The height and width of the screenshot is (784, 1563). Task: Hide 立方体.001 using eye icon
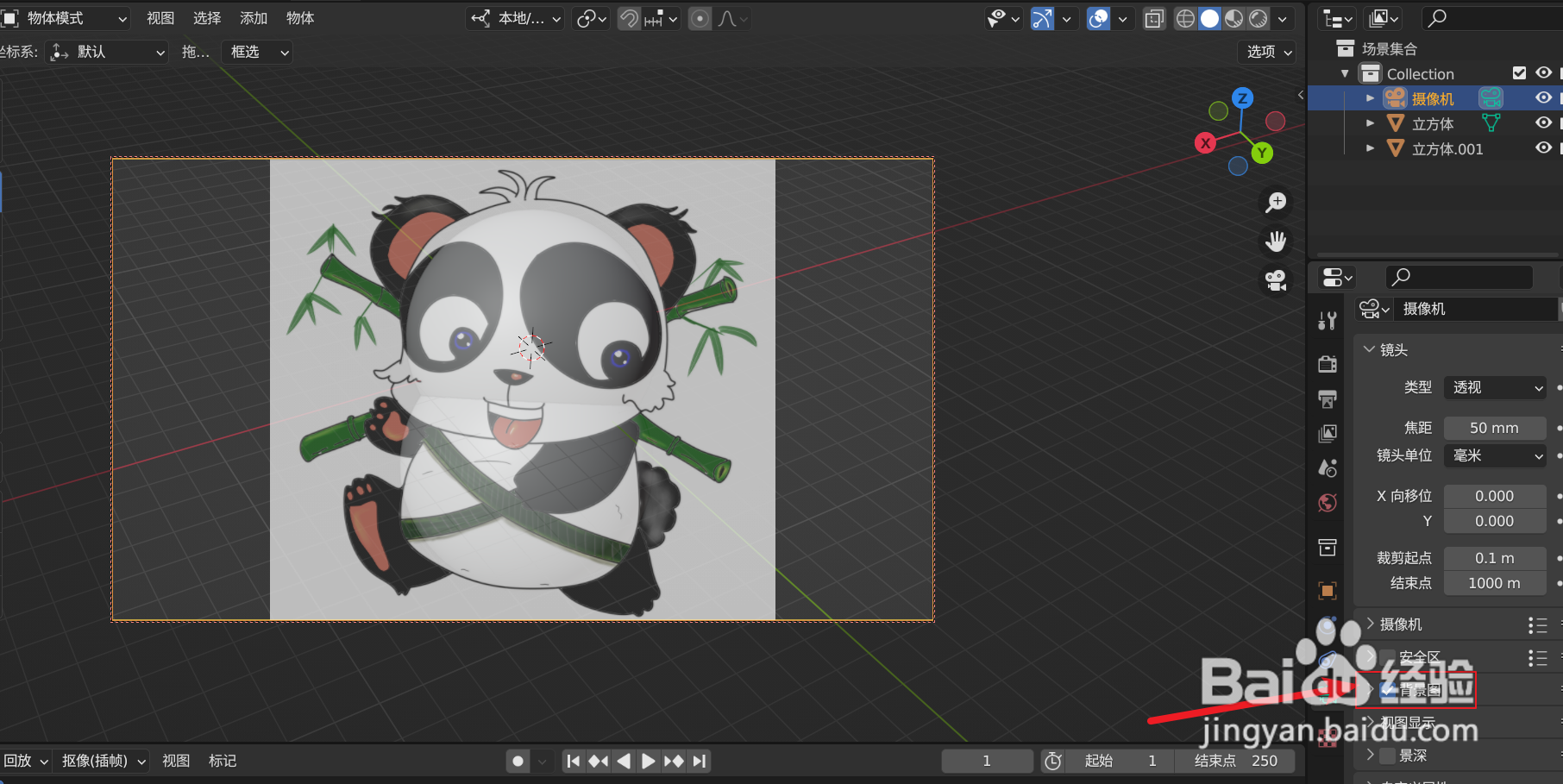[x=1543, y=148]
